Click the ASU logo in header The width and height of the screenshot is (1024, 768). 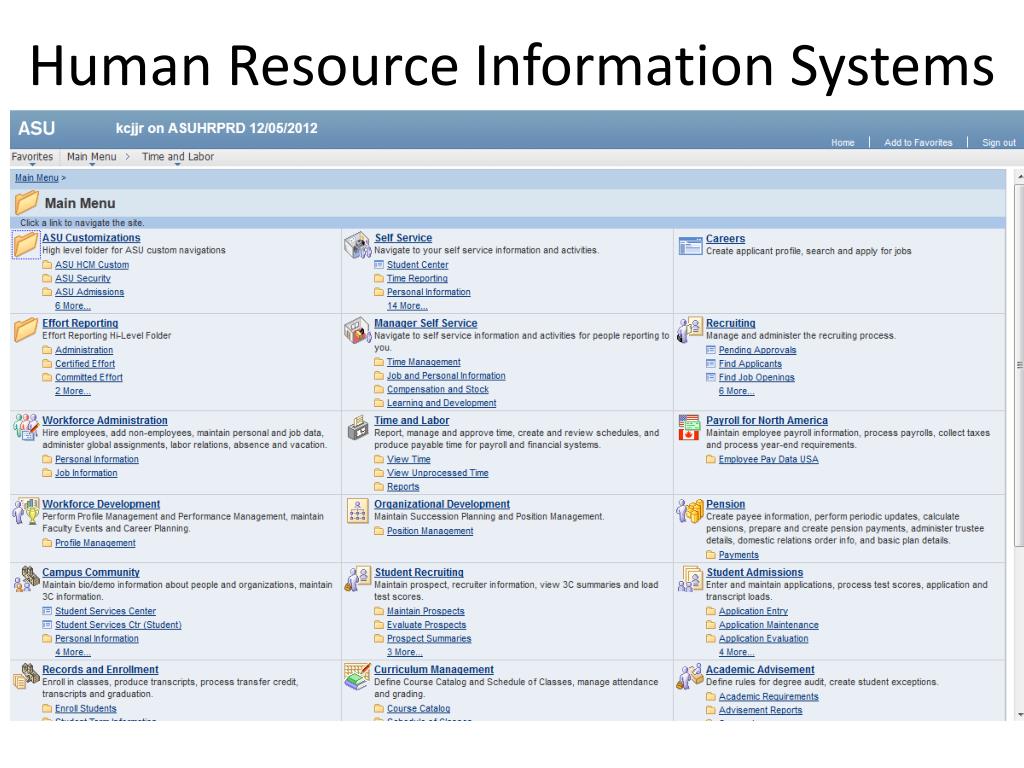pos(37,128)
